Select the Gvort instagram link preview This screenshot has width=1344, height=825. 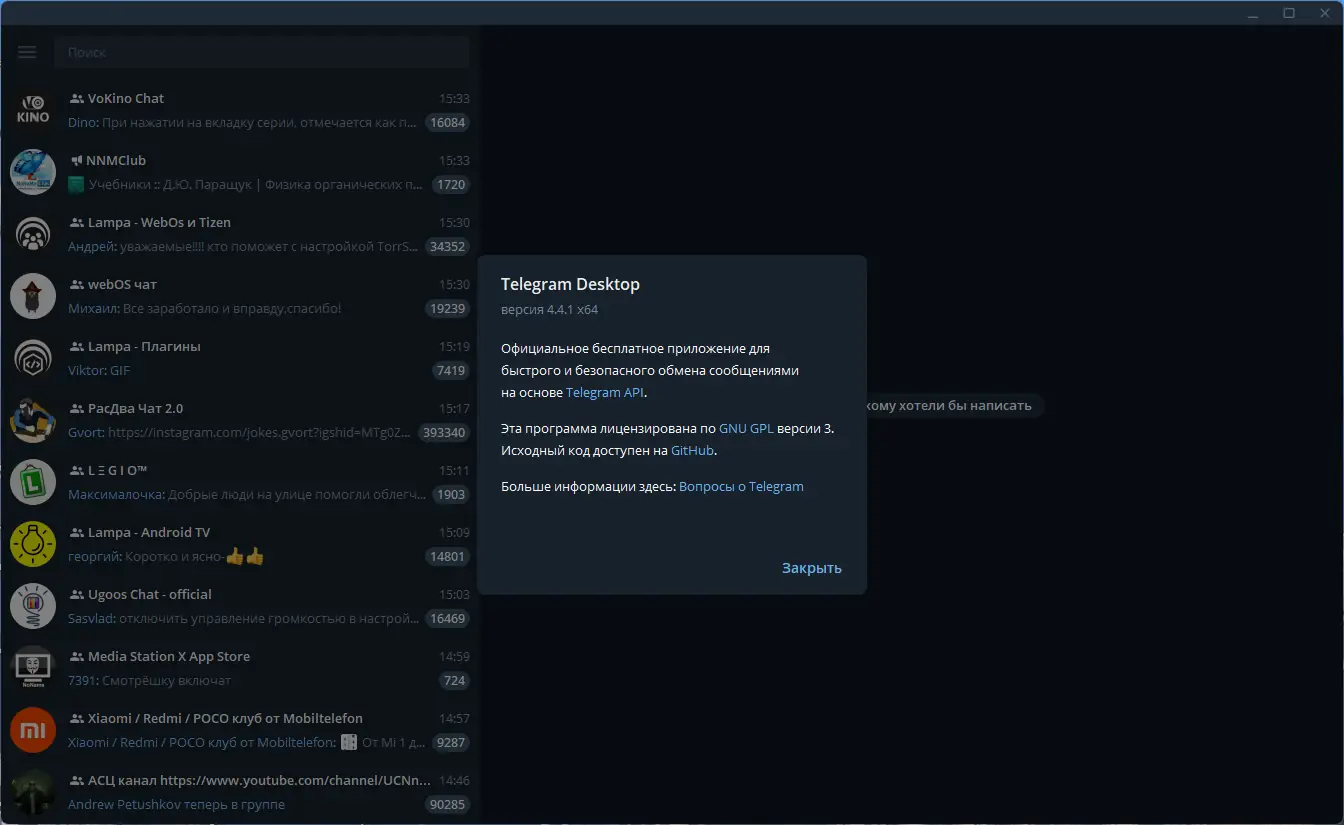(x=240, y=433)
